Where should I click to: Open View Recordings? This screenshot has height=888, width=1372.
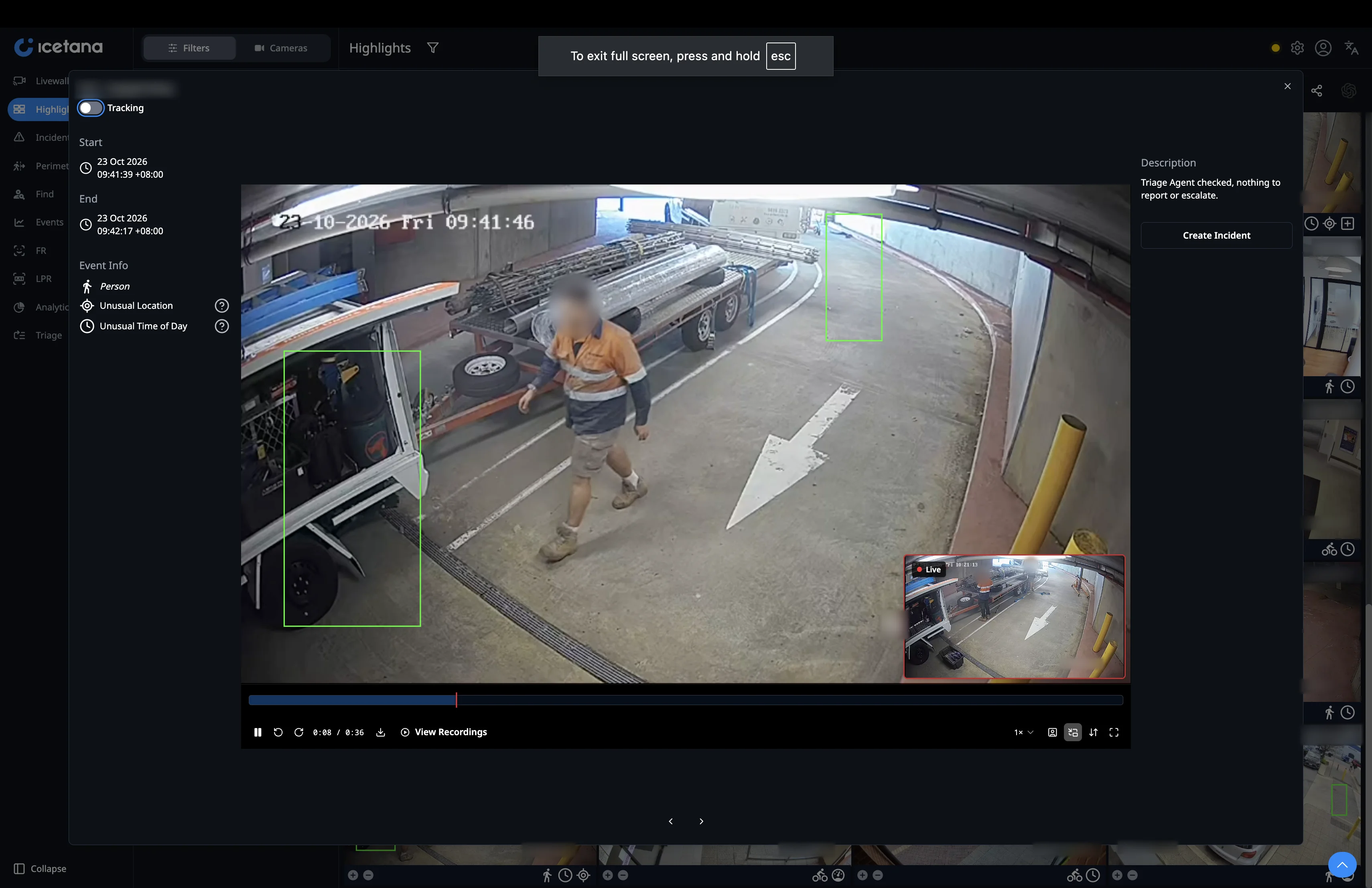tap(443, 732)
